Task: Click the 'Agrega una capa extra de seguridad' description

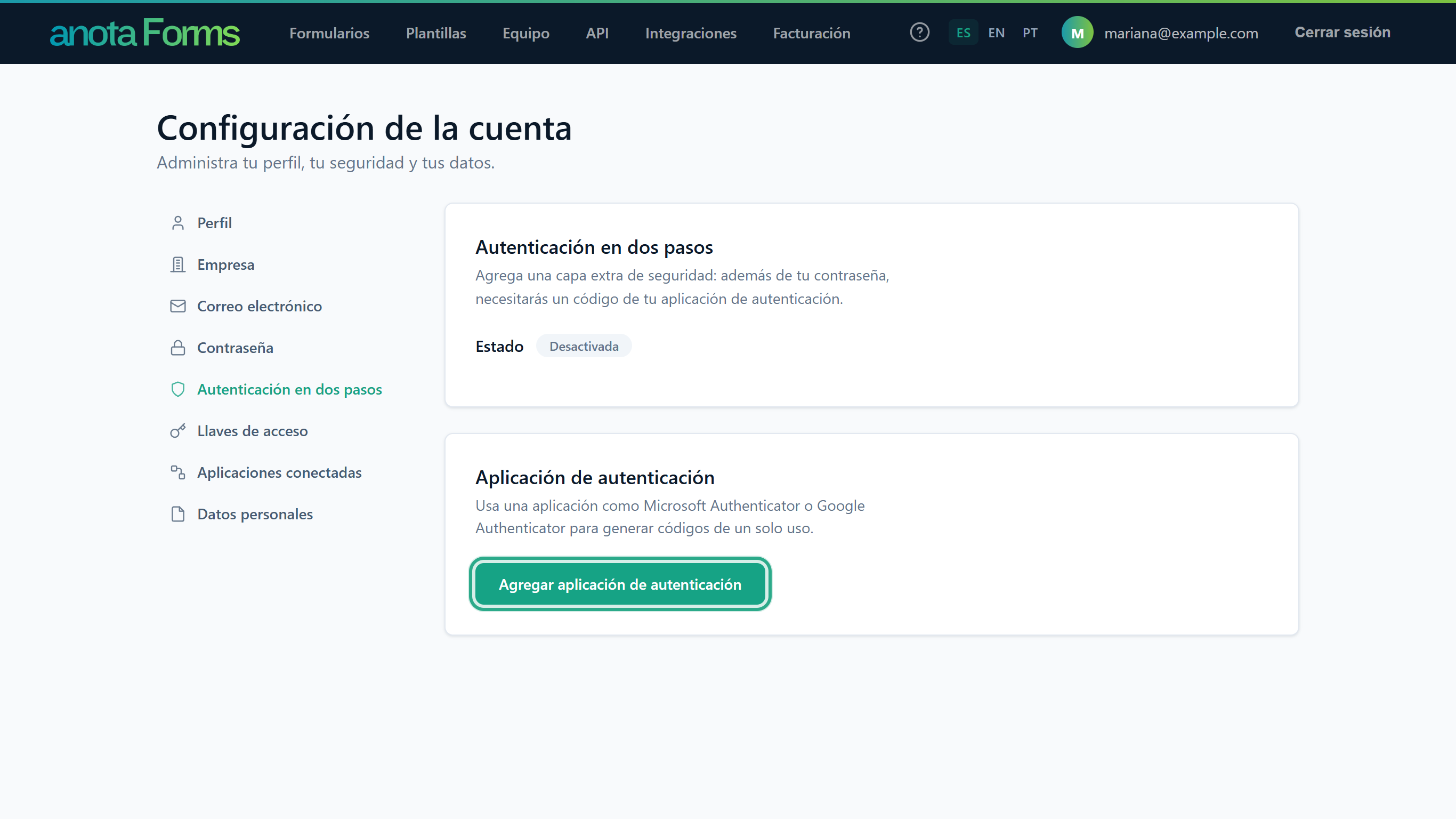Action: click(682, 287)
